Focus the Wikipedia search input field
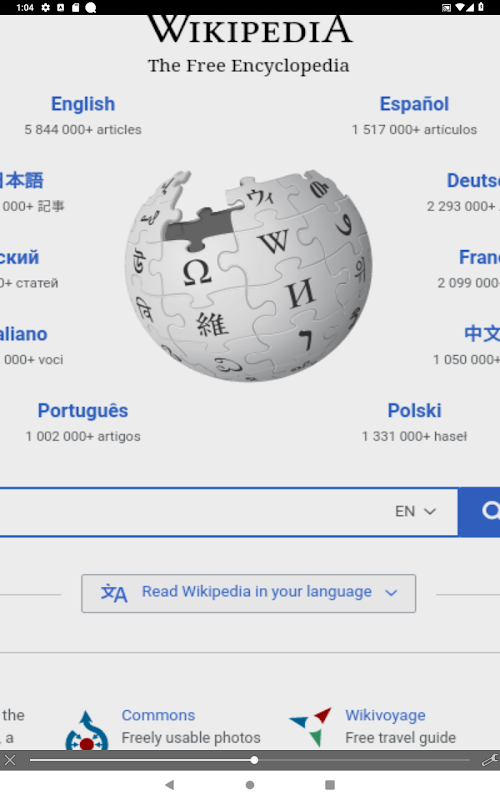The image size is (500, 800). pyautogui.click(x=194, y=512)
